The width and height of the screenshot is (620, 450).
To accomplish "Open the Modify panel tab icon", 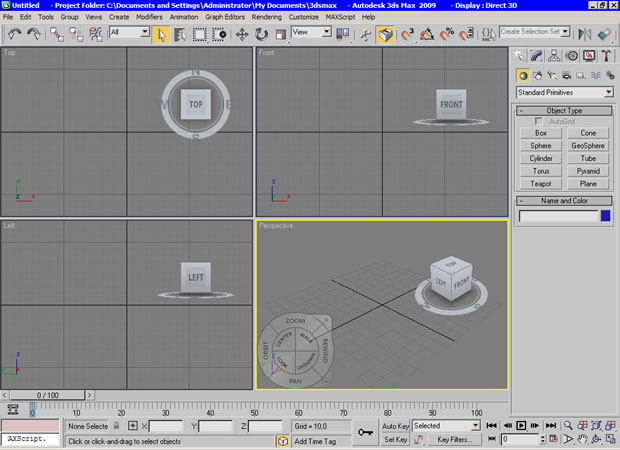I will click(537, 56).
